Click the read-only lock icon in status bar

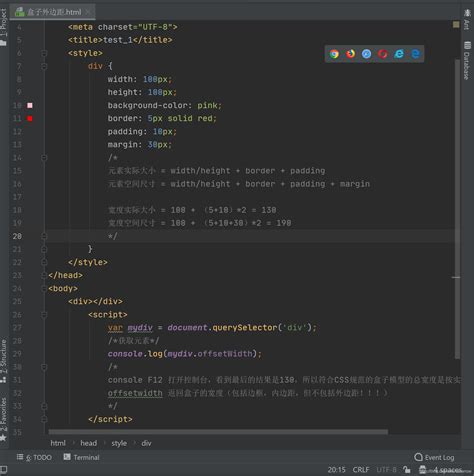pyautogui.click(x=407, y=469)
